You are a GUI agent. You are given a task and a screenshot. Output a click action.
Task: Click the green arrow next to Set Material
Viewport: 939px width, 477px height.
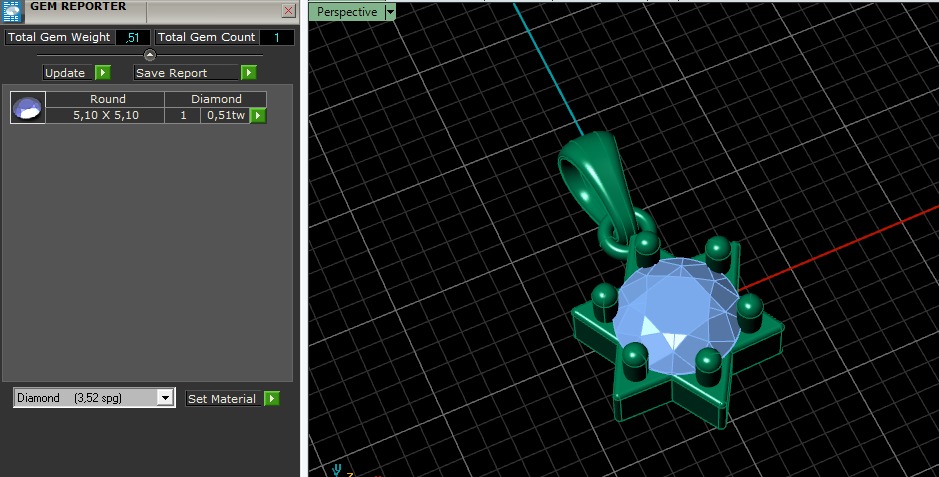pyautogui.click(x=272, y=399)
